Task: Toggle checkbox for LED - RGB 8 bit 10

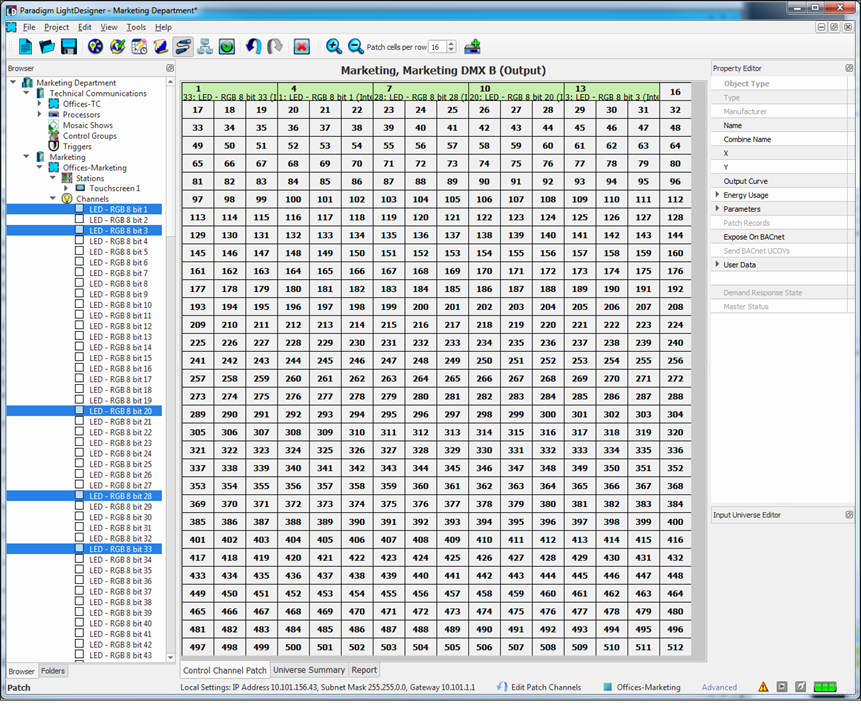Action: pos(80,305)
